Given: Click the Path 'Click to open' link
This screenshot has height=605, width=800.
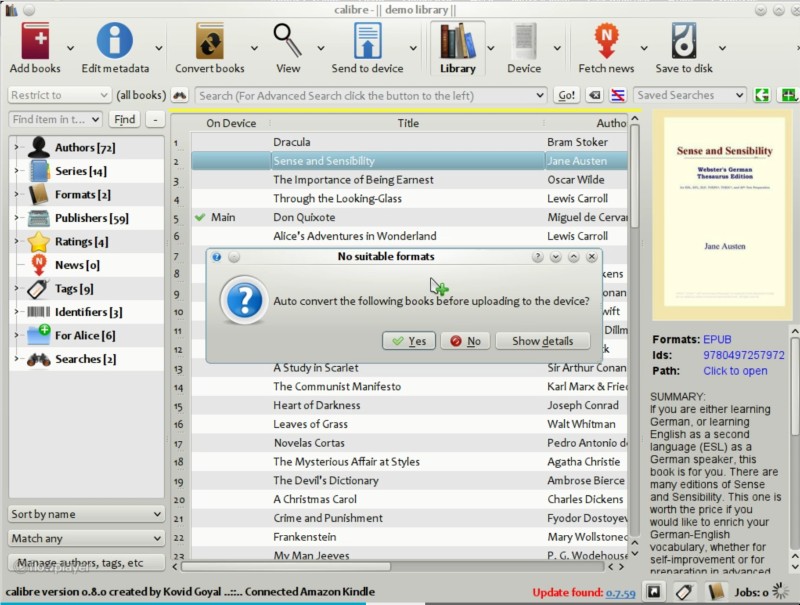Looking at the screenshot, I should coord(735,371).
